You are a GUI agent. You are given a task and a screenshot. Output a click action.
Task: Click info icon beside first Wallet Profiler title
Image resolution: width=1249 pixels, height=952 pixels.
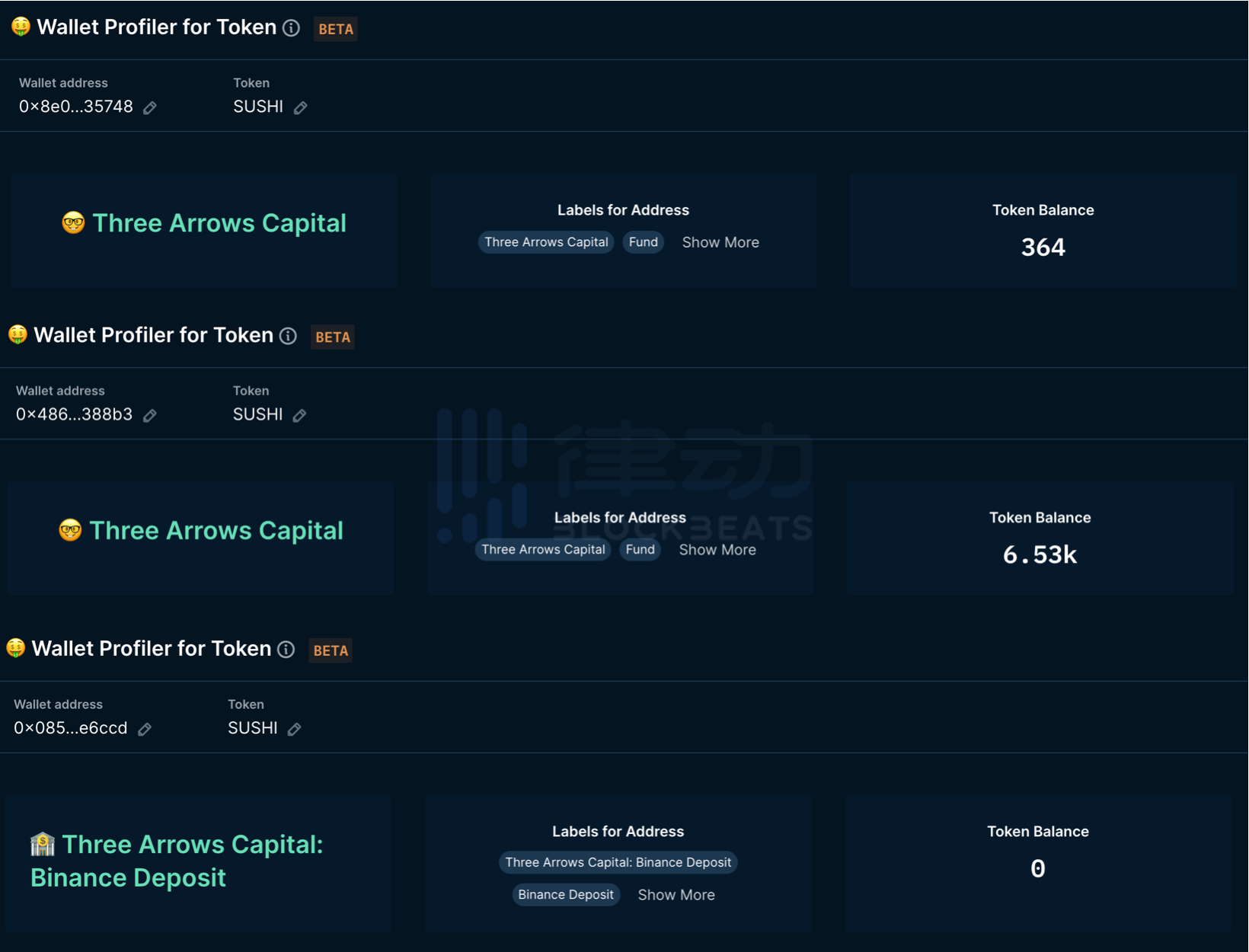[291, 28]
